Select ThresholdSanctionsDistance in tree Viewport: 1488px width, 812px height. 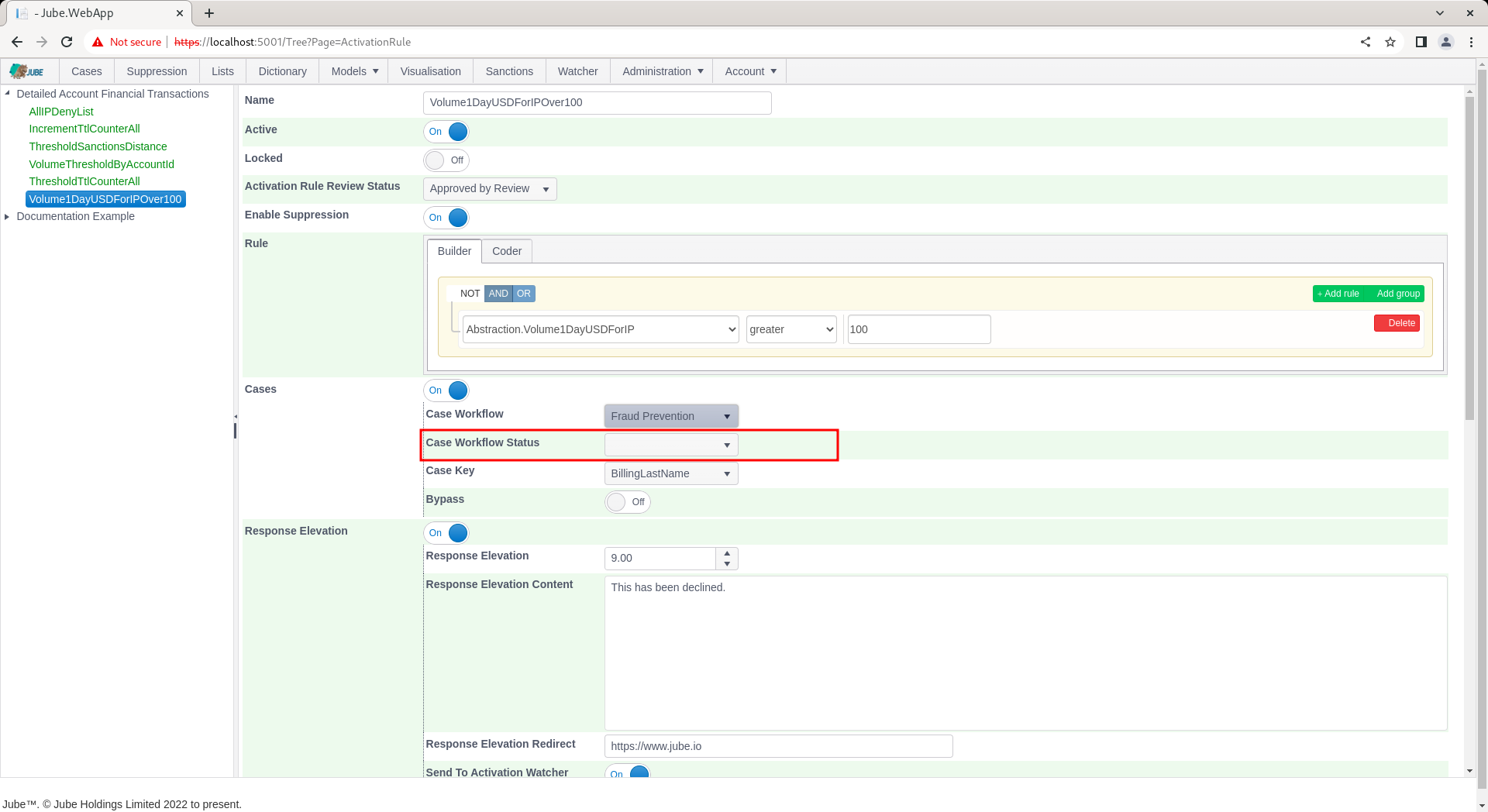tap(98, 146)
